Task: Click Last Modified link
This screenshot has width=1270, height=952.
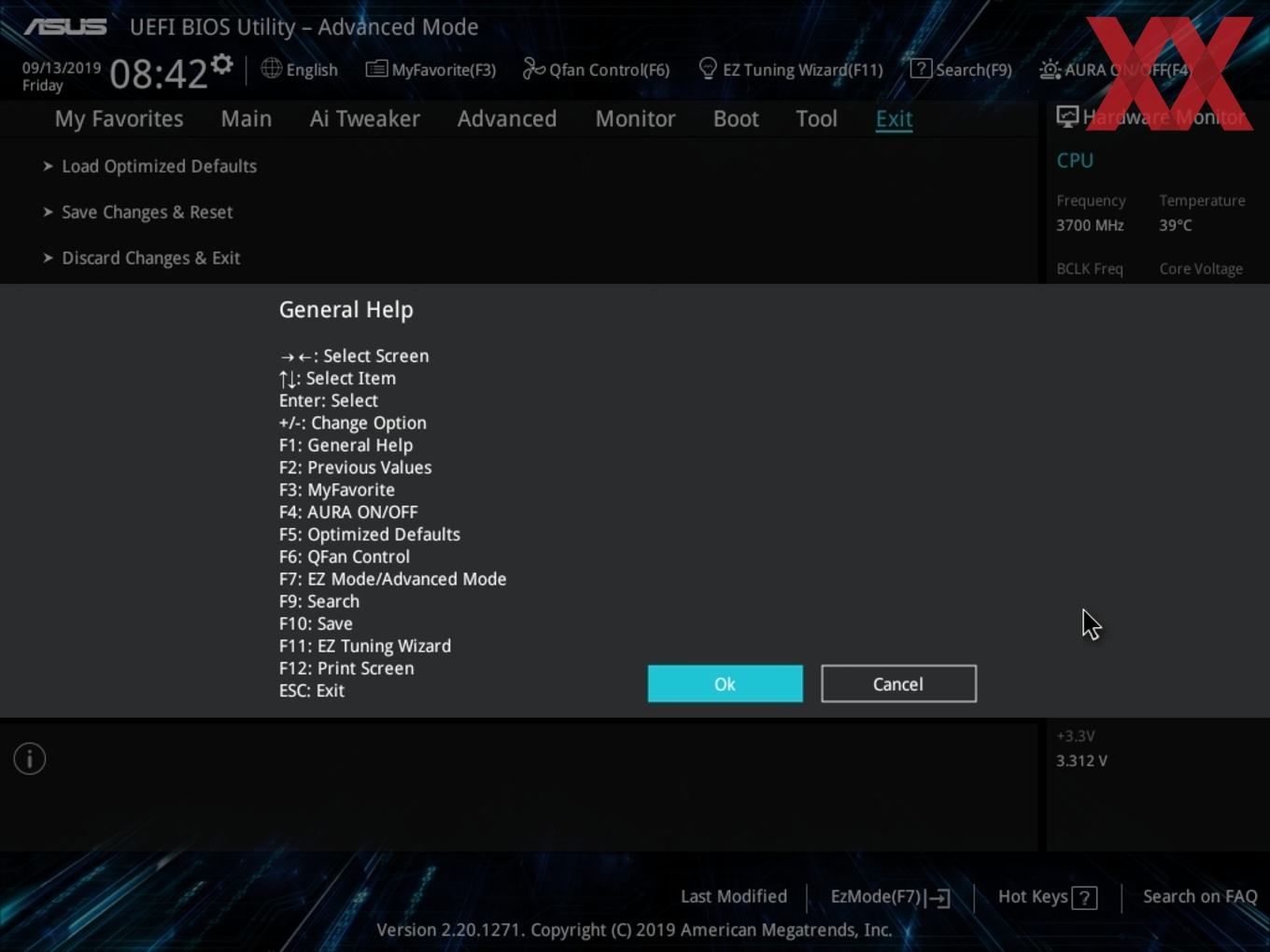Action: click(734, 896)
